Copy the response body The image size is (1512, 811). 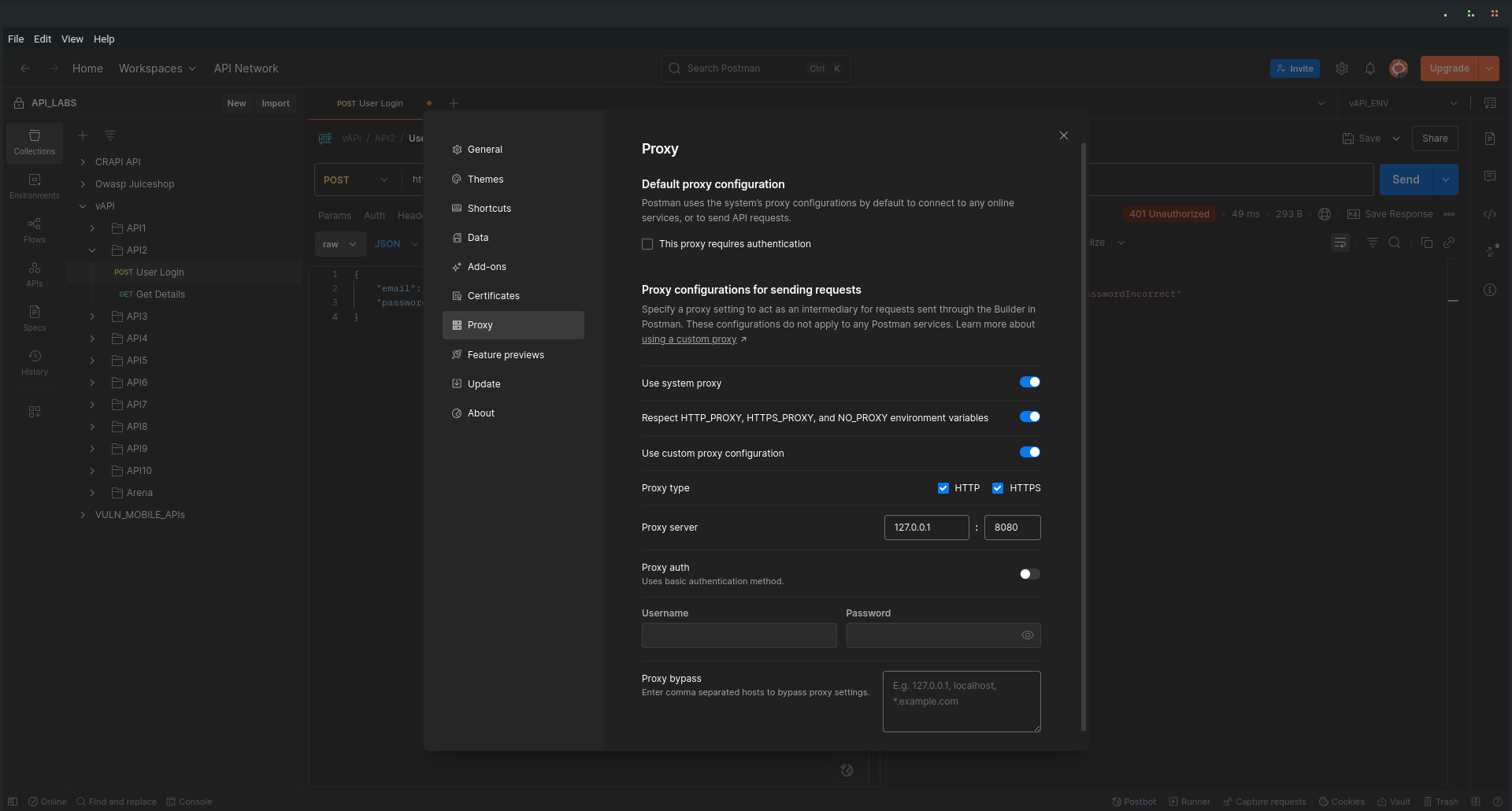1427,243
